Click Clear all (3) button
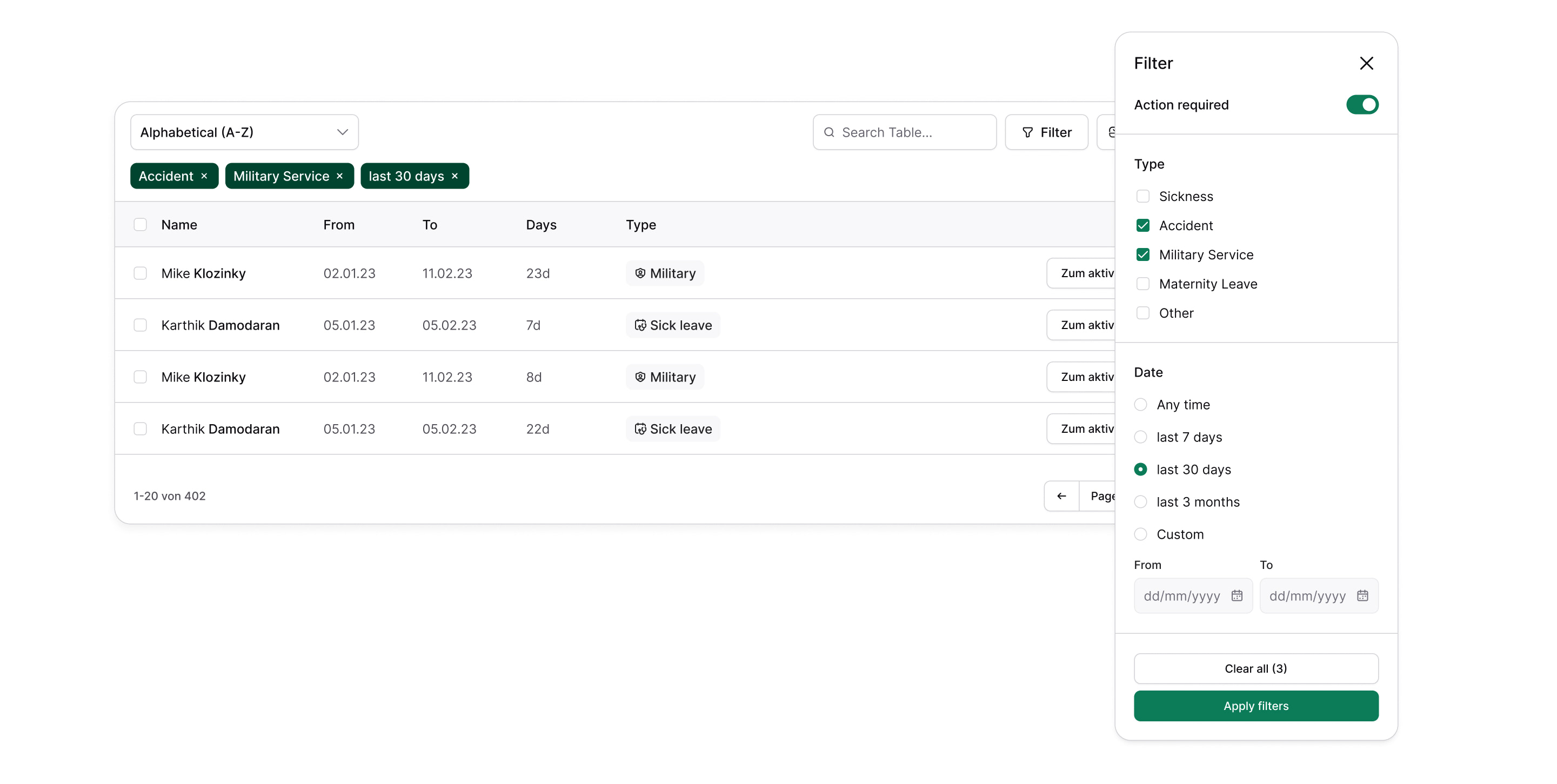 pos(1256,668)
